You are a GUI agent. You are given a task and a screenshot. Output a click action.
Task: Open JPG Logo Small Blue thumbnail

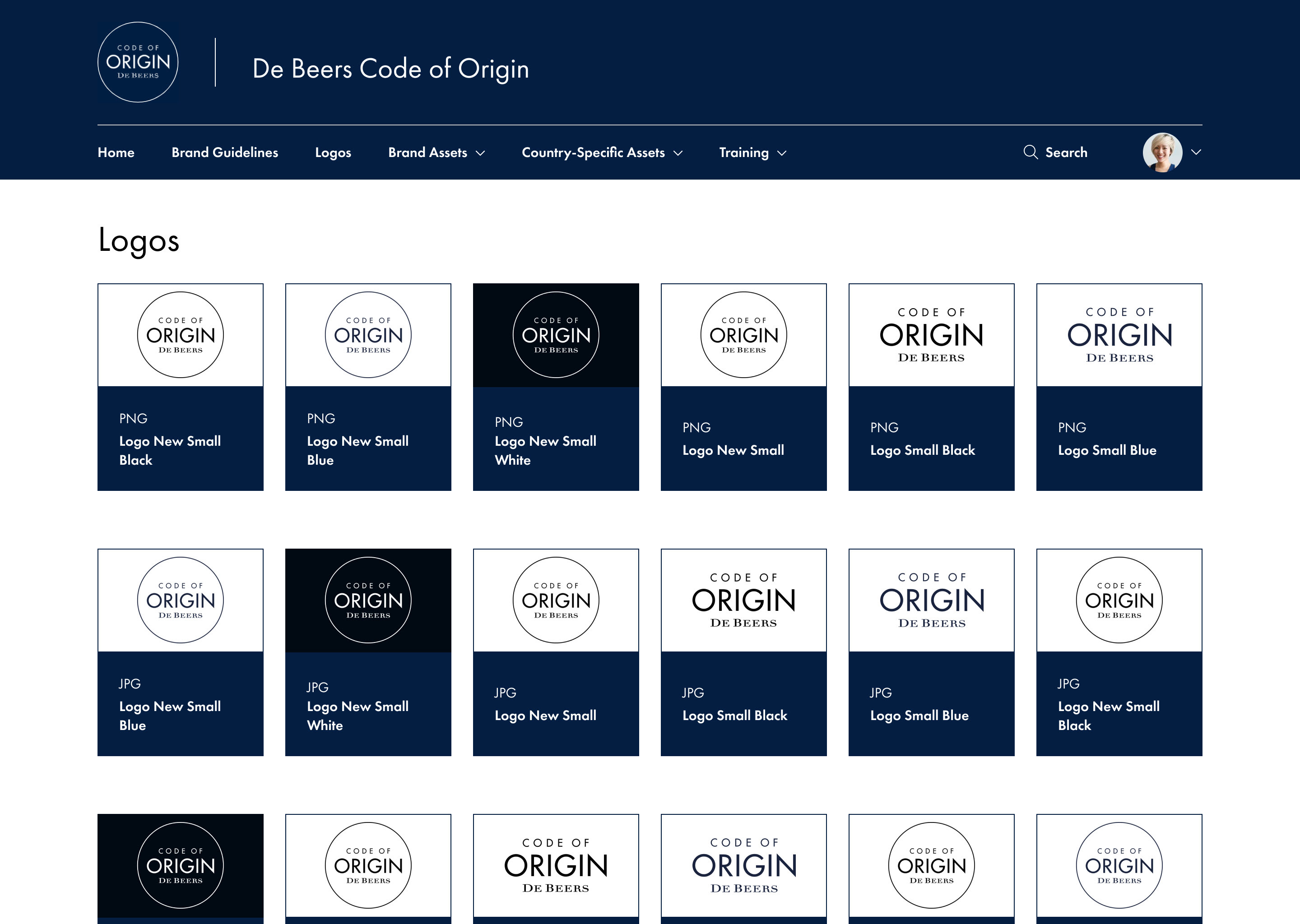932,600
